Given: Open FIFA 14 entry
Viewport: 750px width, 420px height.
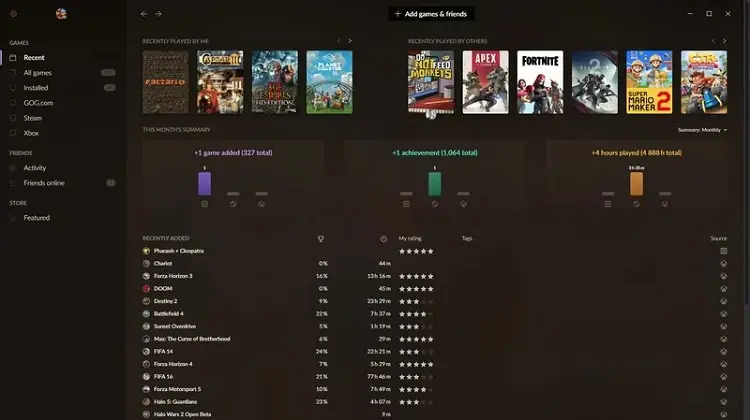Looking at the screenshot, I should [434, 352].
